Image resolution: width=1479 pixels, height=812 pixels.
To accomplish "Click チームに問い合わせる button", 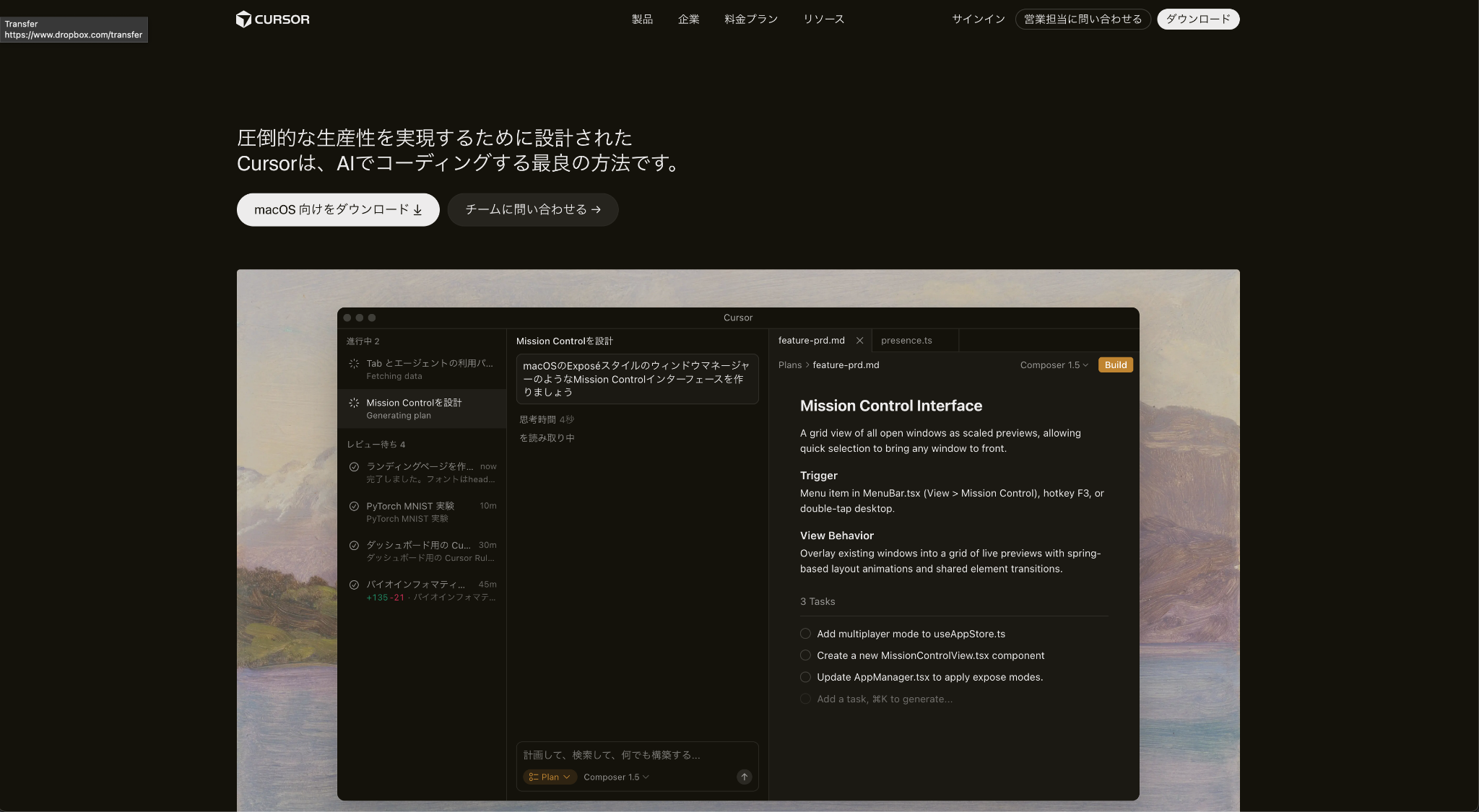I will pyautogui.click(x=533, y=209).
